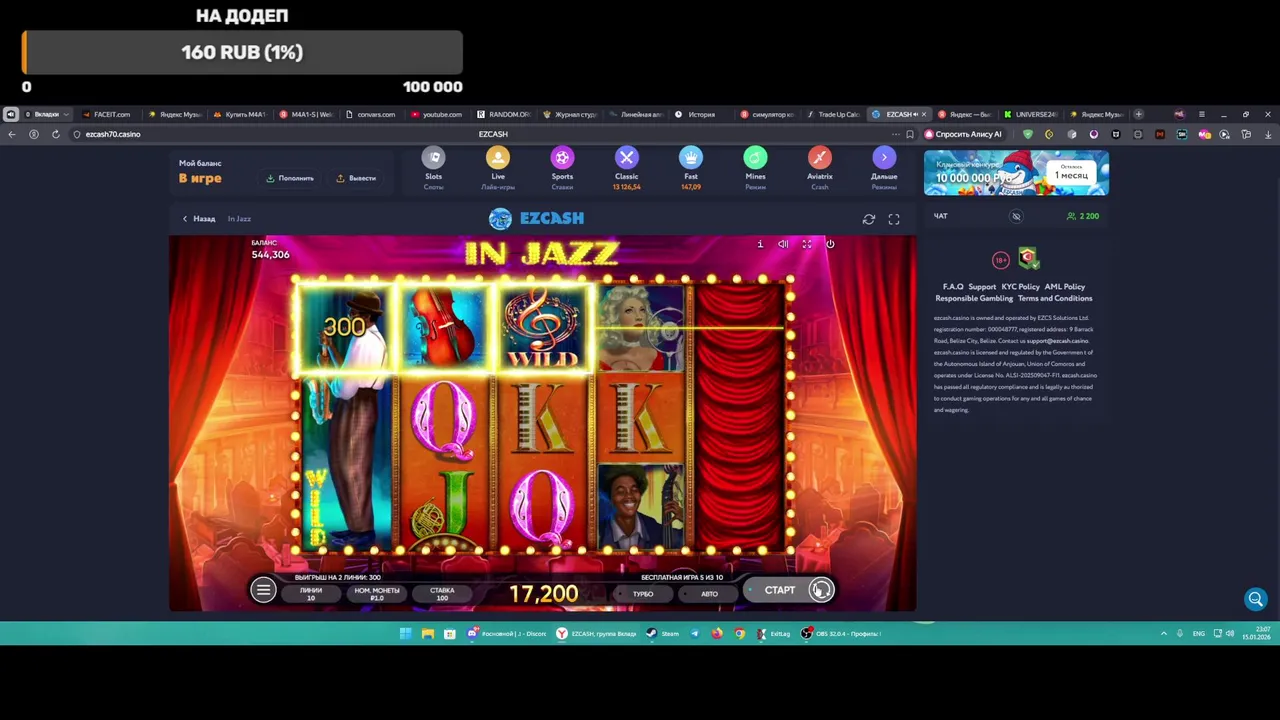
Task: Click the 544,306 balance value in slot
Action: pyautogui.click(x=270, y=255)
